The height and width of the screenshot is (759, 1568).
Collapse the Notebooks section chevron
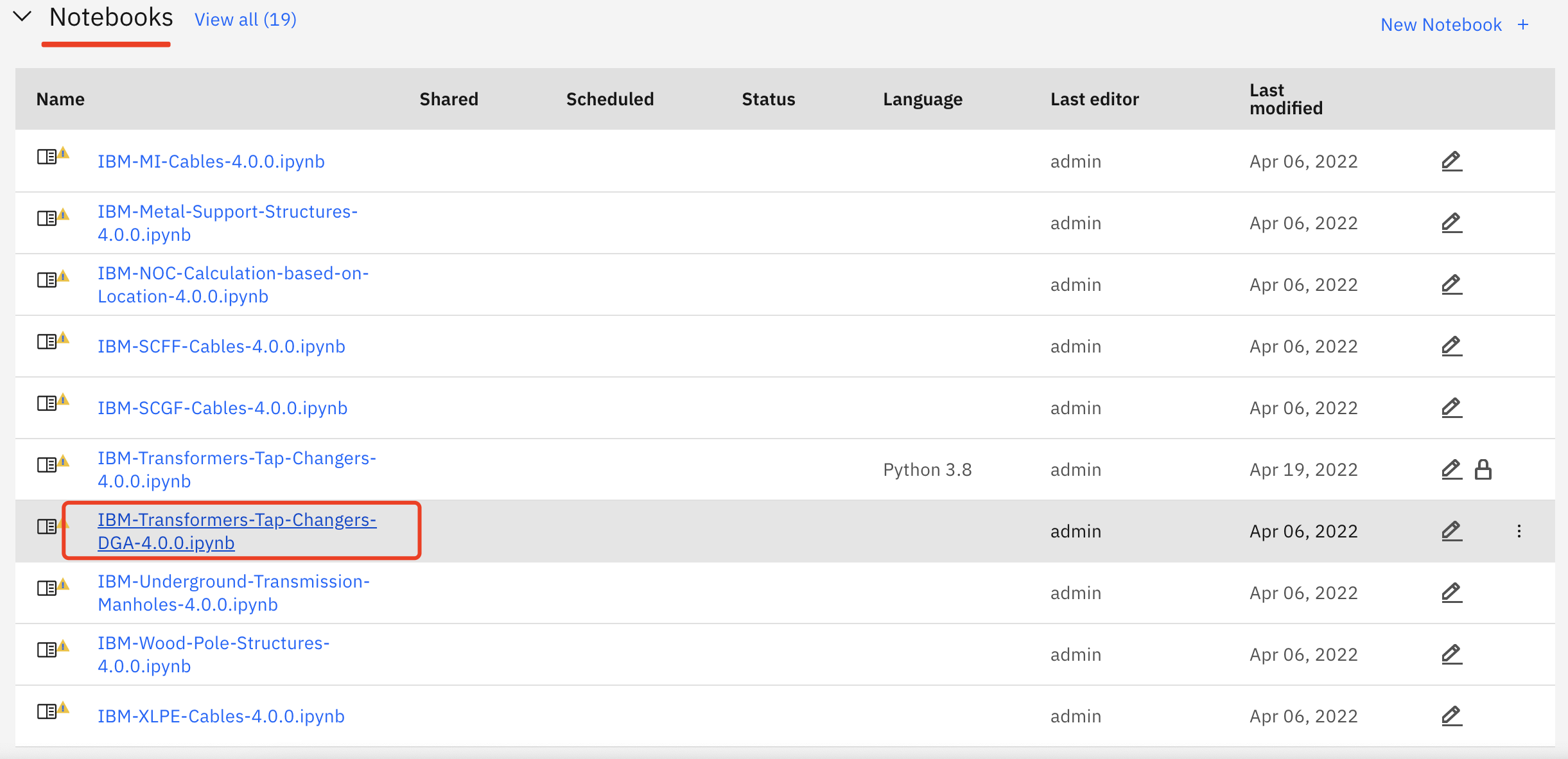click(x=22, y=17)
